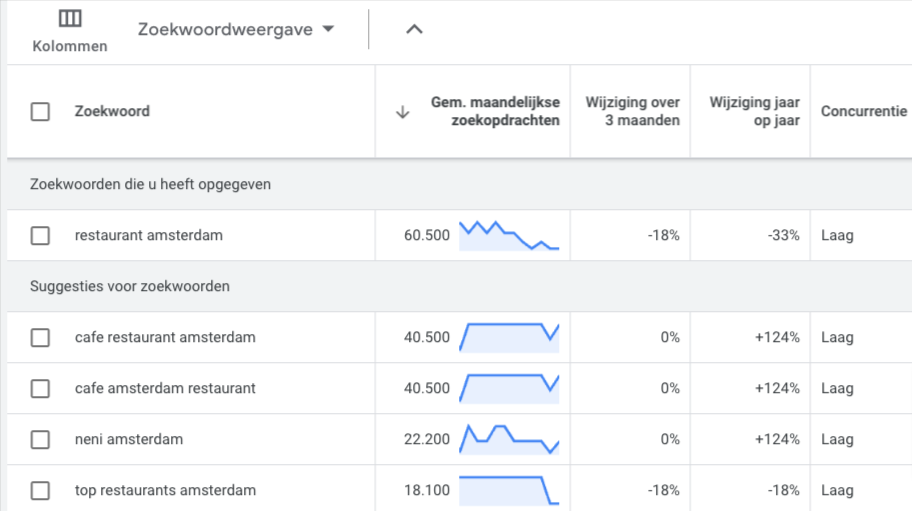
Task: Click the neni amsterdam keyword text
Action: (x=129, y=440)
